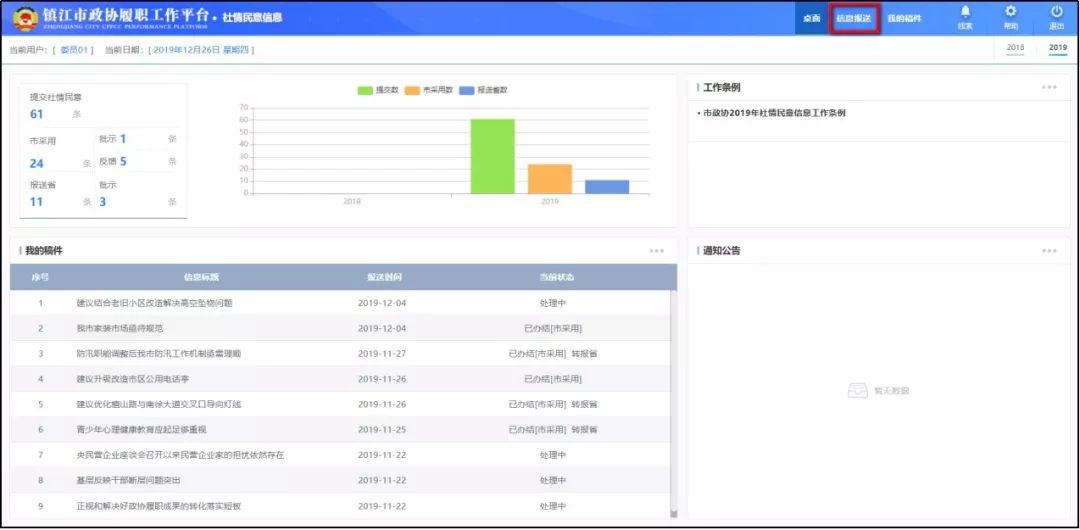The width and height of the screenshot is (1080, 530).
Task: Open the gear help icon
Action: (1010, 12)
